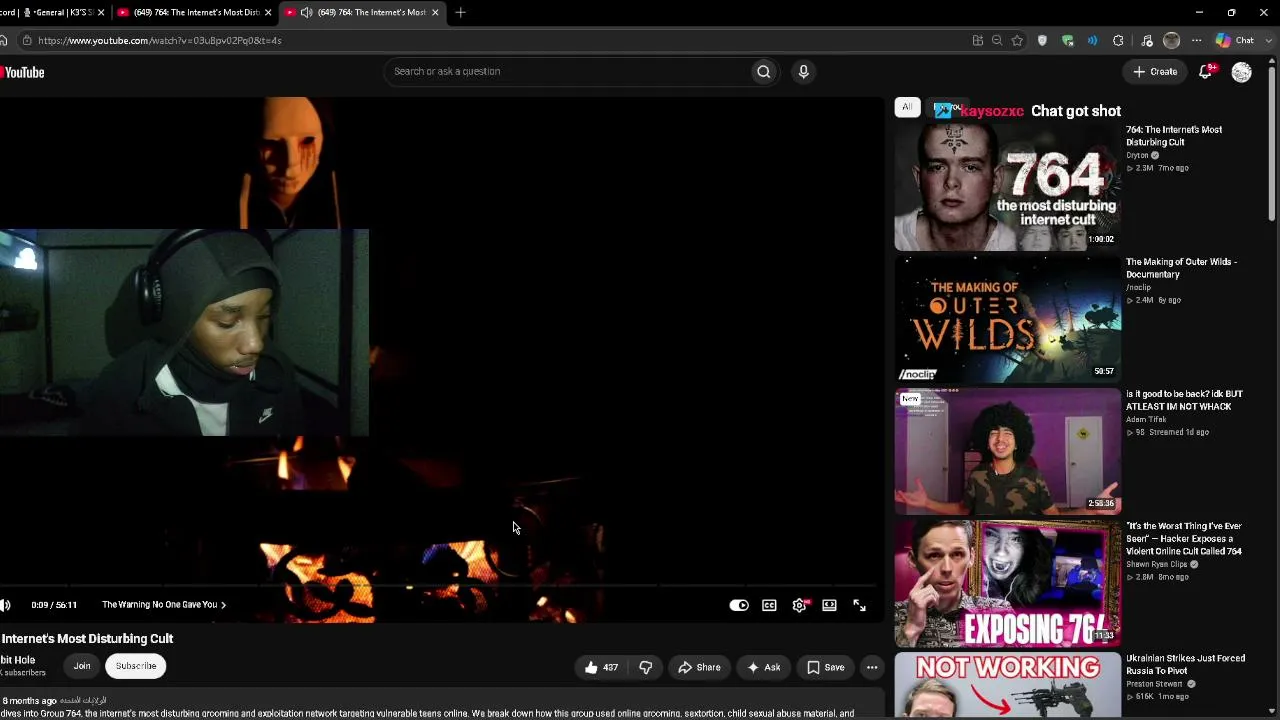The image size is (1280, 720).
Task: Visit the Preston Stewart channel
Action: pos(1153,684)
